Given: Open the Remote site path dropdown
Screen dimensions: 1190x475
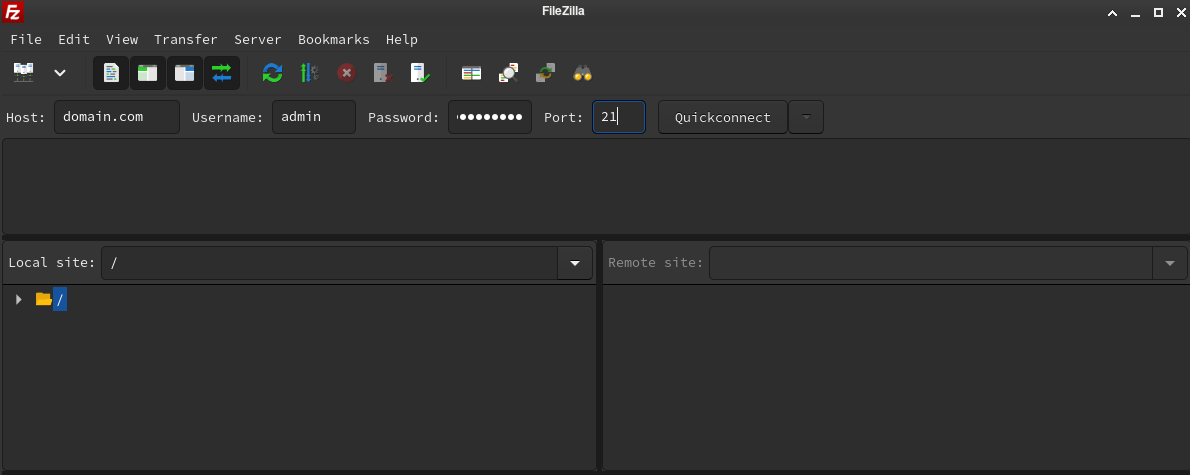Looking at the screenshot, I should pos(1170,263).
